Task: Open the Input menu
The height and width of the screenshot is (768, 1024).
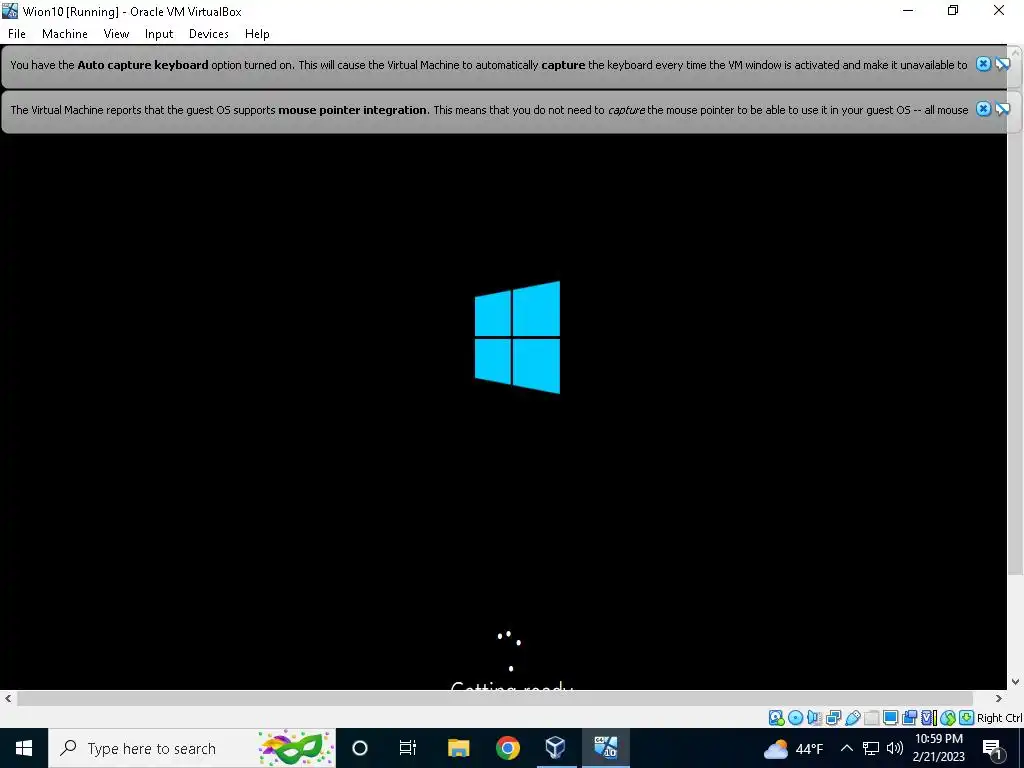Action: coord(159,34)
